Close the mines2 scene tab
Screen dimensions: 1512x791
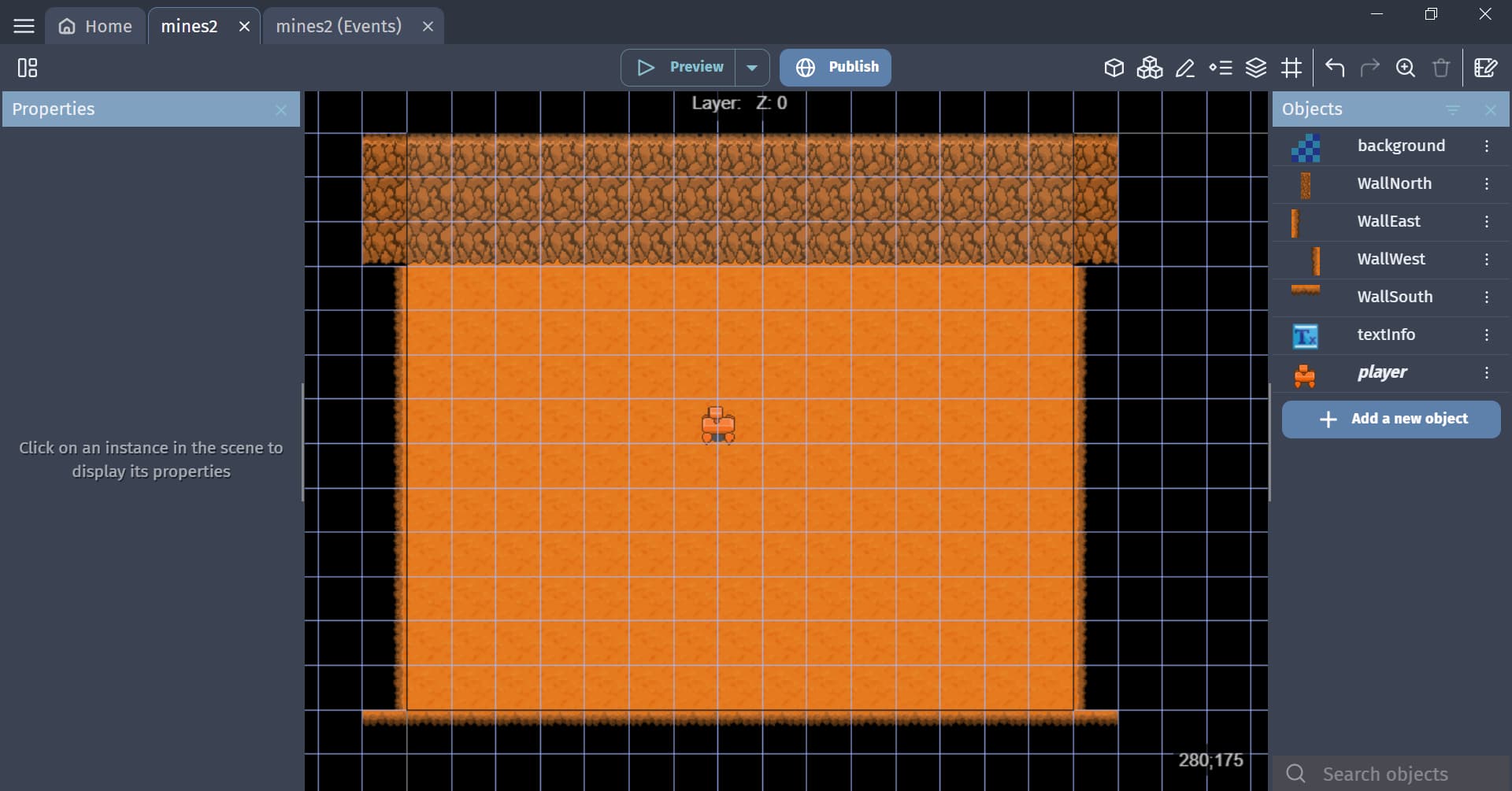(x=245, y=27)
